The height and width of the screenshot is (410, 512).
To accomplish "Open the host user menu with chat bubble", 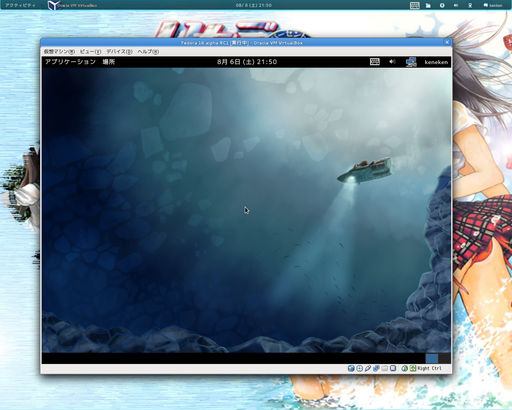I will tap(493, 5).
